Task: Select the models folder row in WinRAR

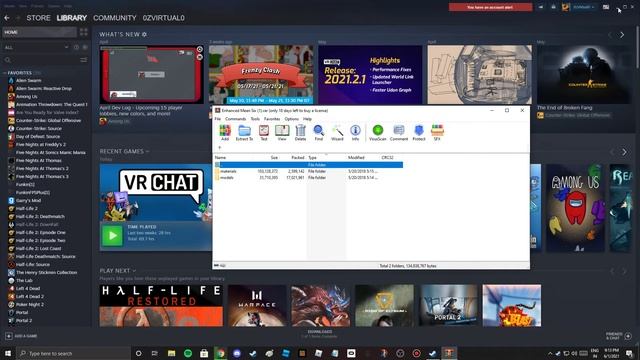Action: pyautogui.click(x=309, y=178)
